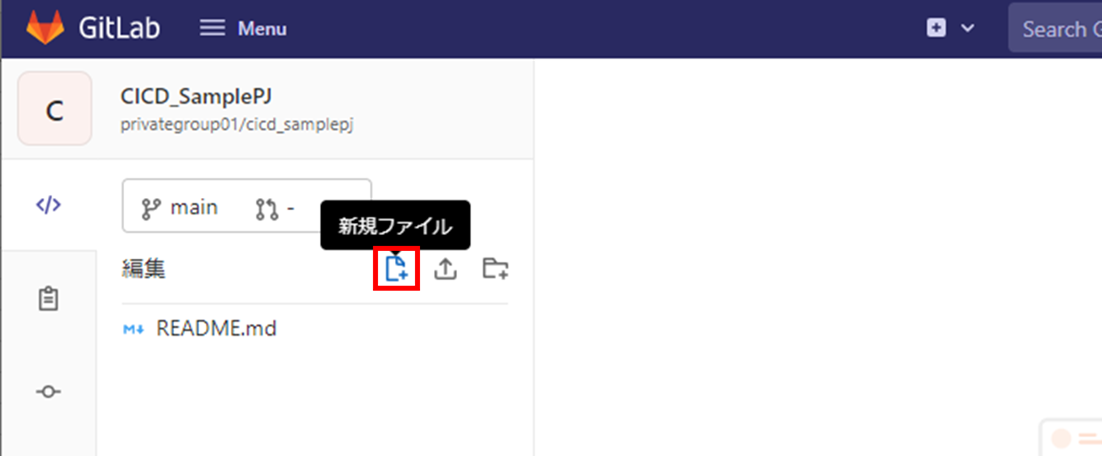Click the project avatar letter C
The image size is (1102, 456).
(55, 109)
